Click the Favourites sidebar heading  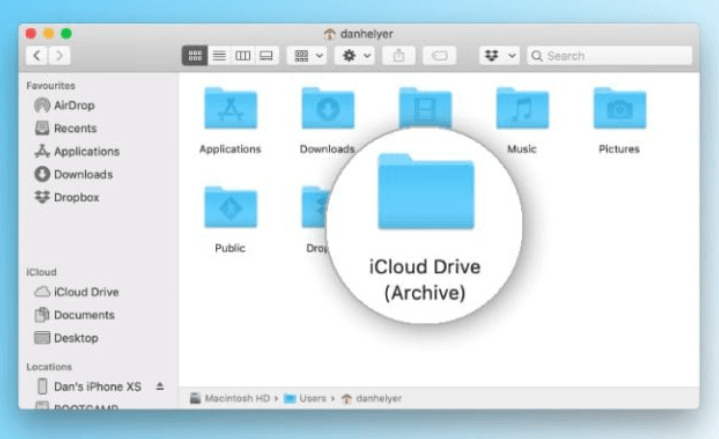(50, 86)
